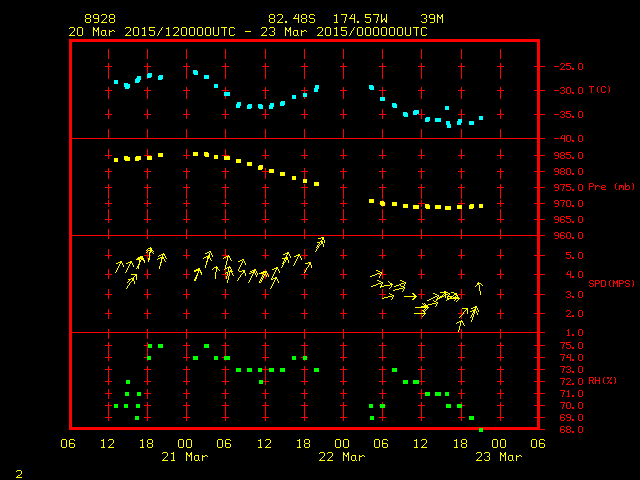The image size is (640, 480).
Task: Click the Pre (mb) pressure axis label
Action: tap(611, 187)
